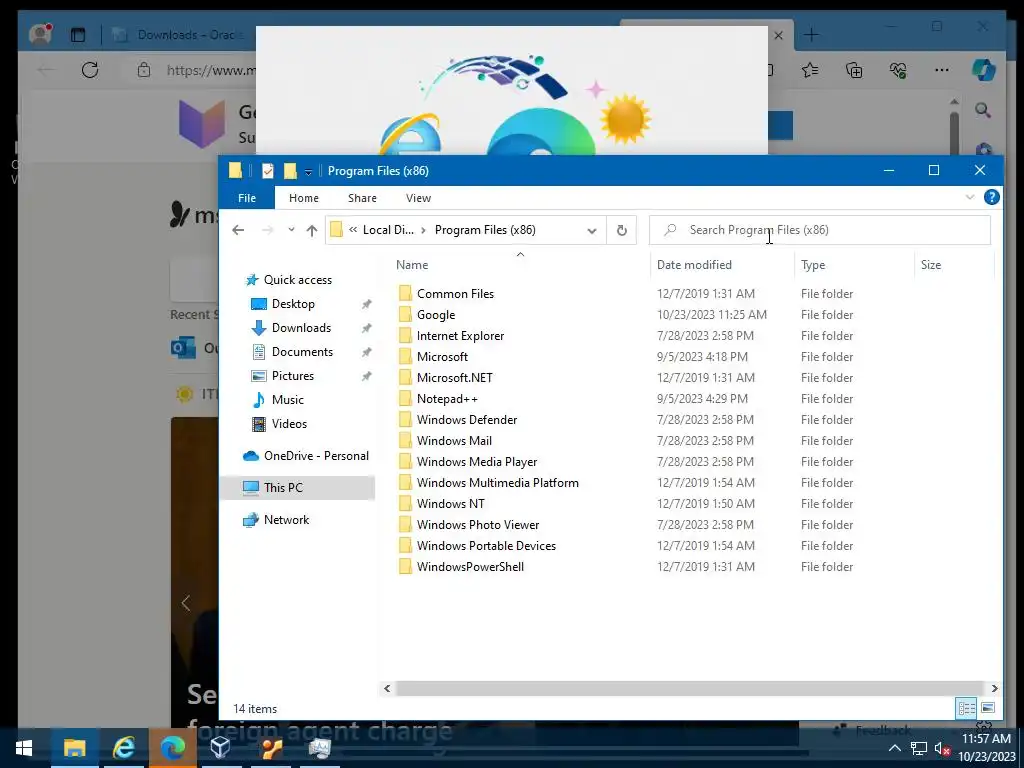Show hidden system tray icons
Image resolution: width=1024 pixels, height=768 pixels.
[895, 748]
